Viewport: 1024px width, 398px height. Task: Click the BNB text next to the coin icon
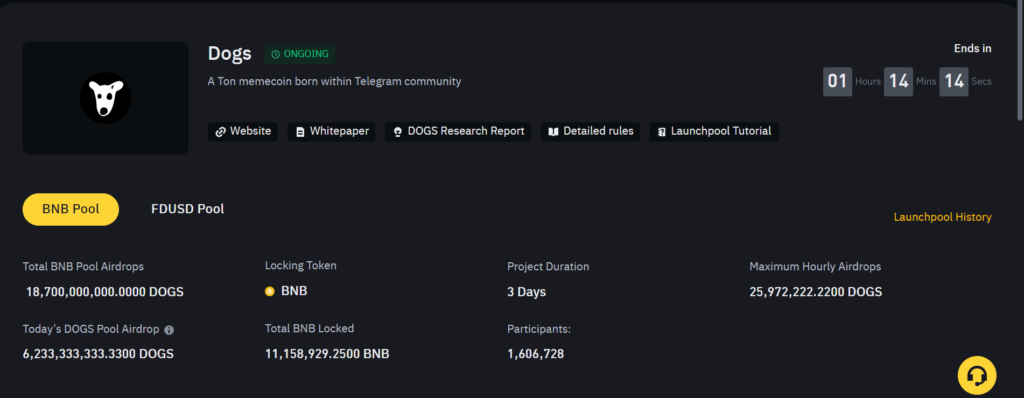tap(294, 291)
